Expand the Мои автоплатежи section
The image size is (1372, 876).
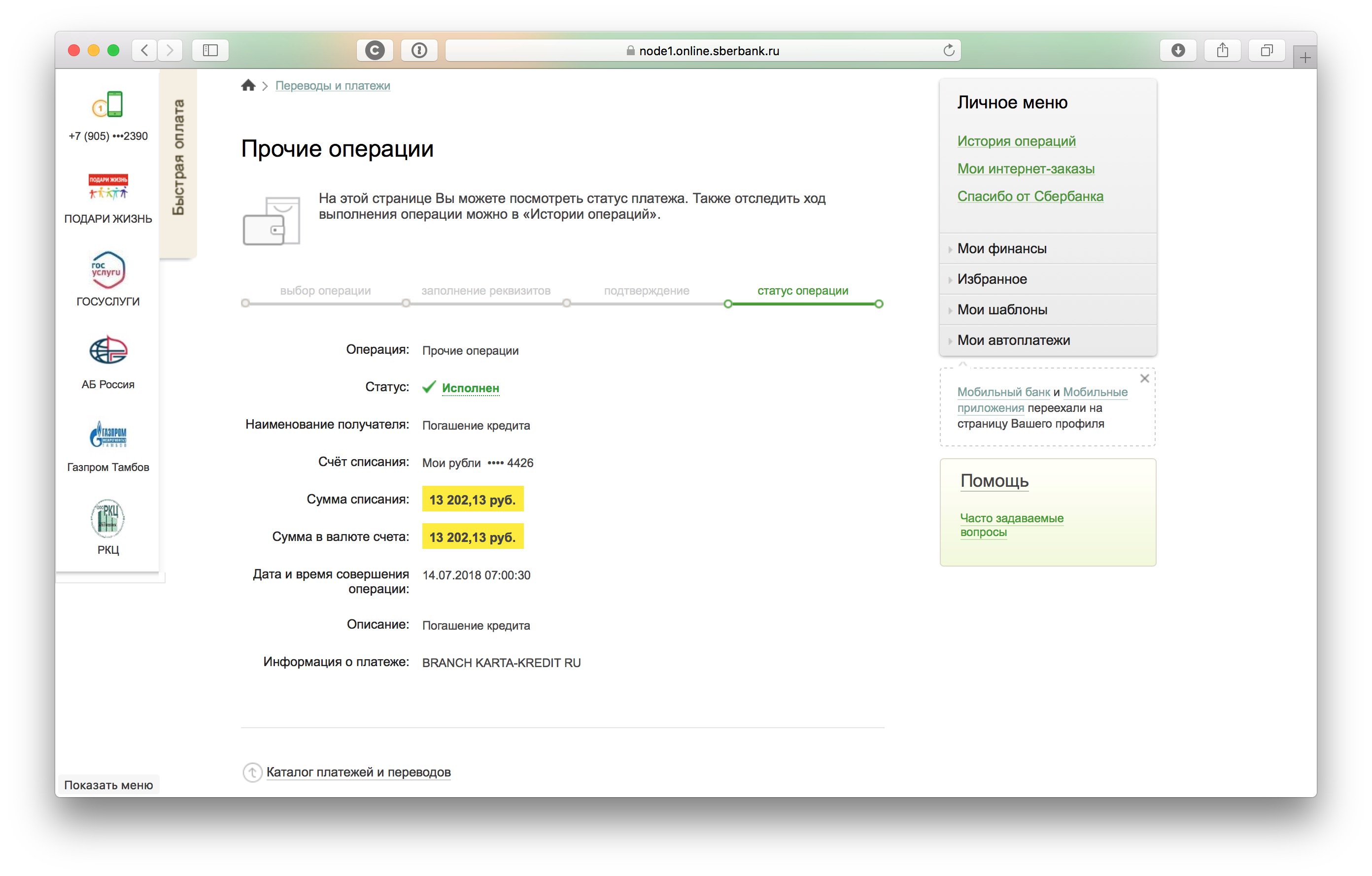(x=1047, y=340)
